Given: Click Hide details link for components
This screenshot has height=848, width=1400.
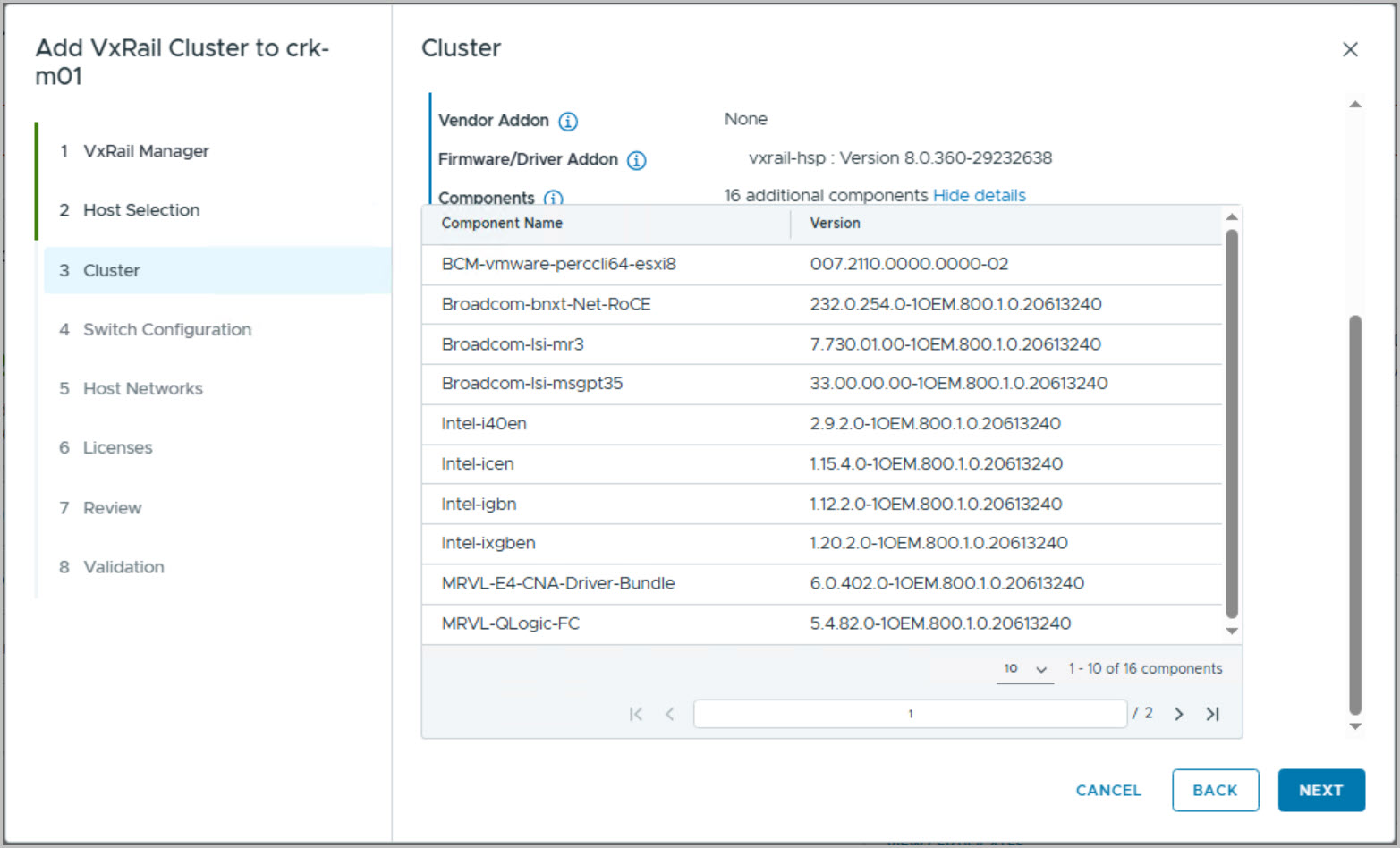Looking at the screenshot, I should click(979, 195).
